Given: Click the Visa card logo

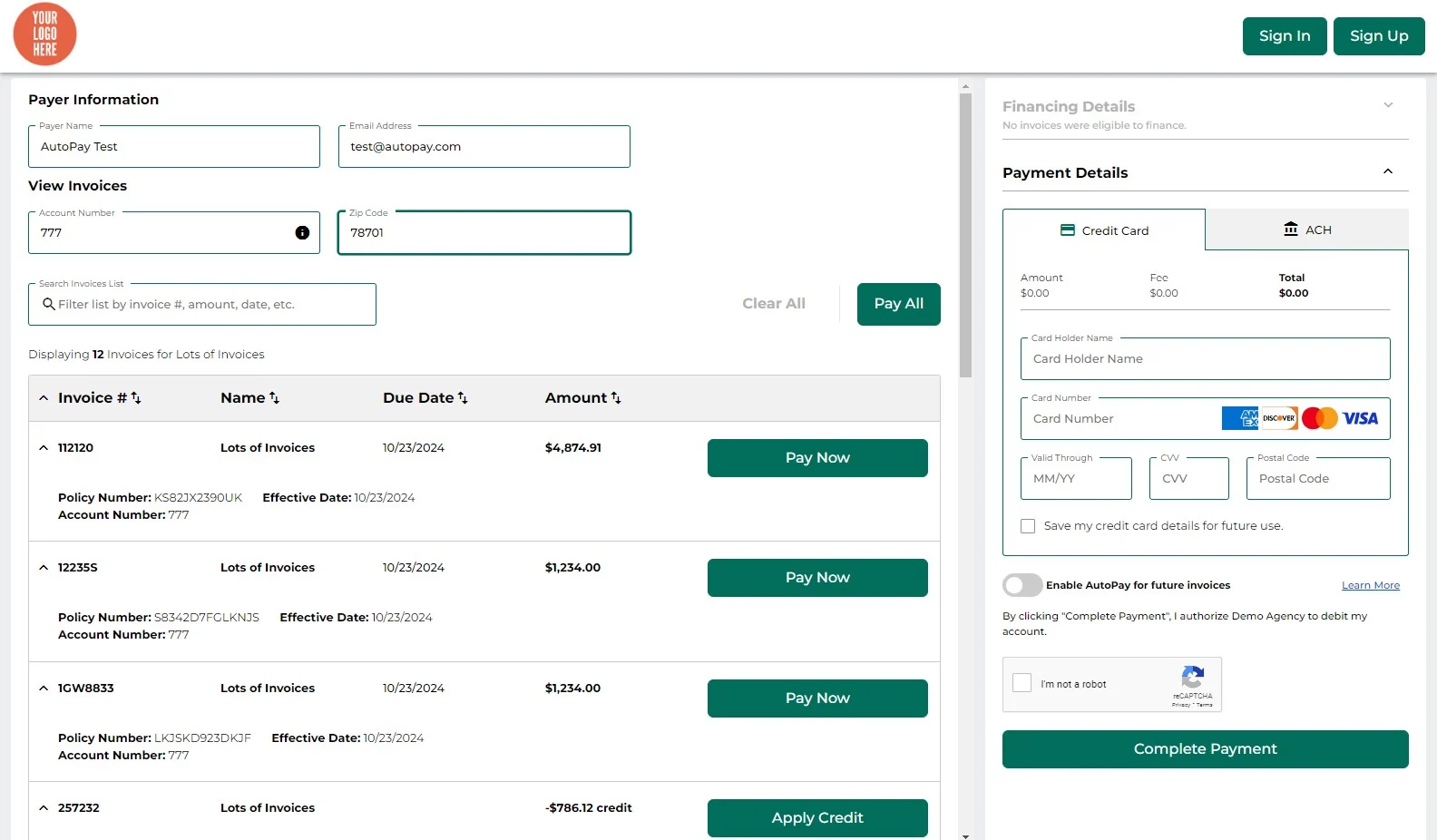Looking at the screenshot, I should click(1360, 418).
